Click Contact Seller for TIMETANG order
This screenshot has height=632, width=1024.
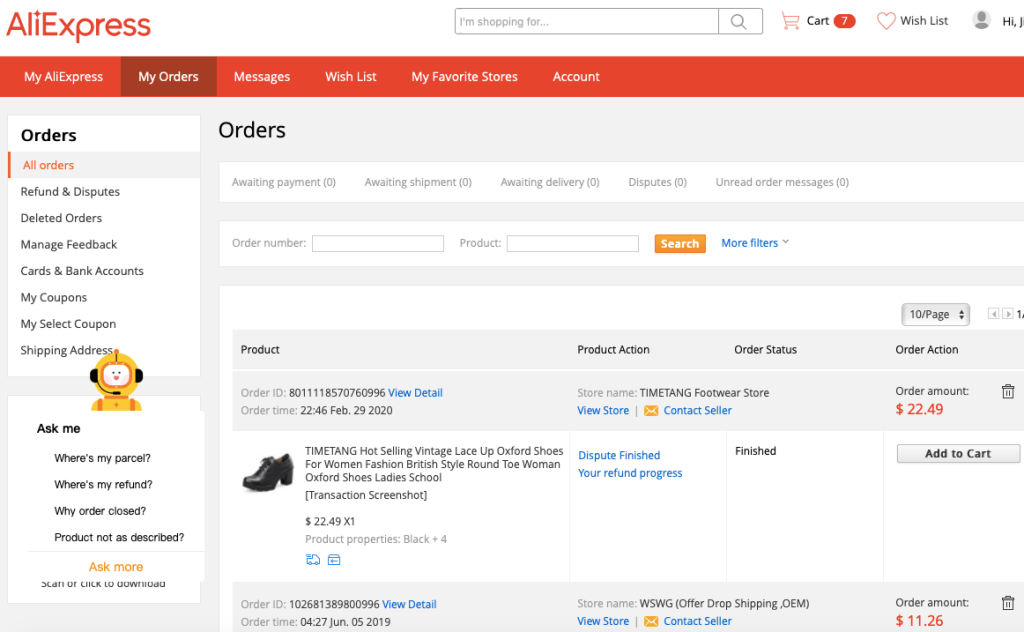tap(697, 411)
